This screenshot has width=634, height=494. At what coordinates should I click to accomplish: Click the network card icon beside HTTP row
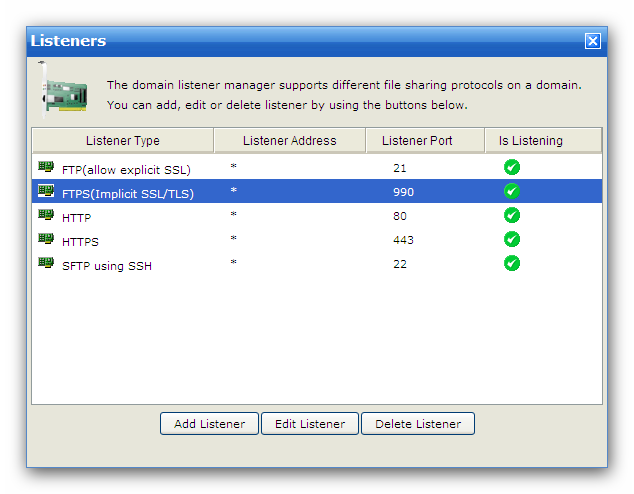46,214
